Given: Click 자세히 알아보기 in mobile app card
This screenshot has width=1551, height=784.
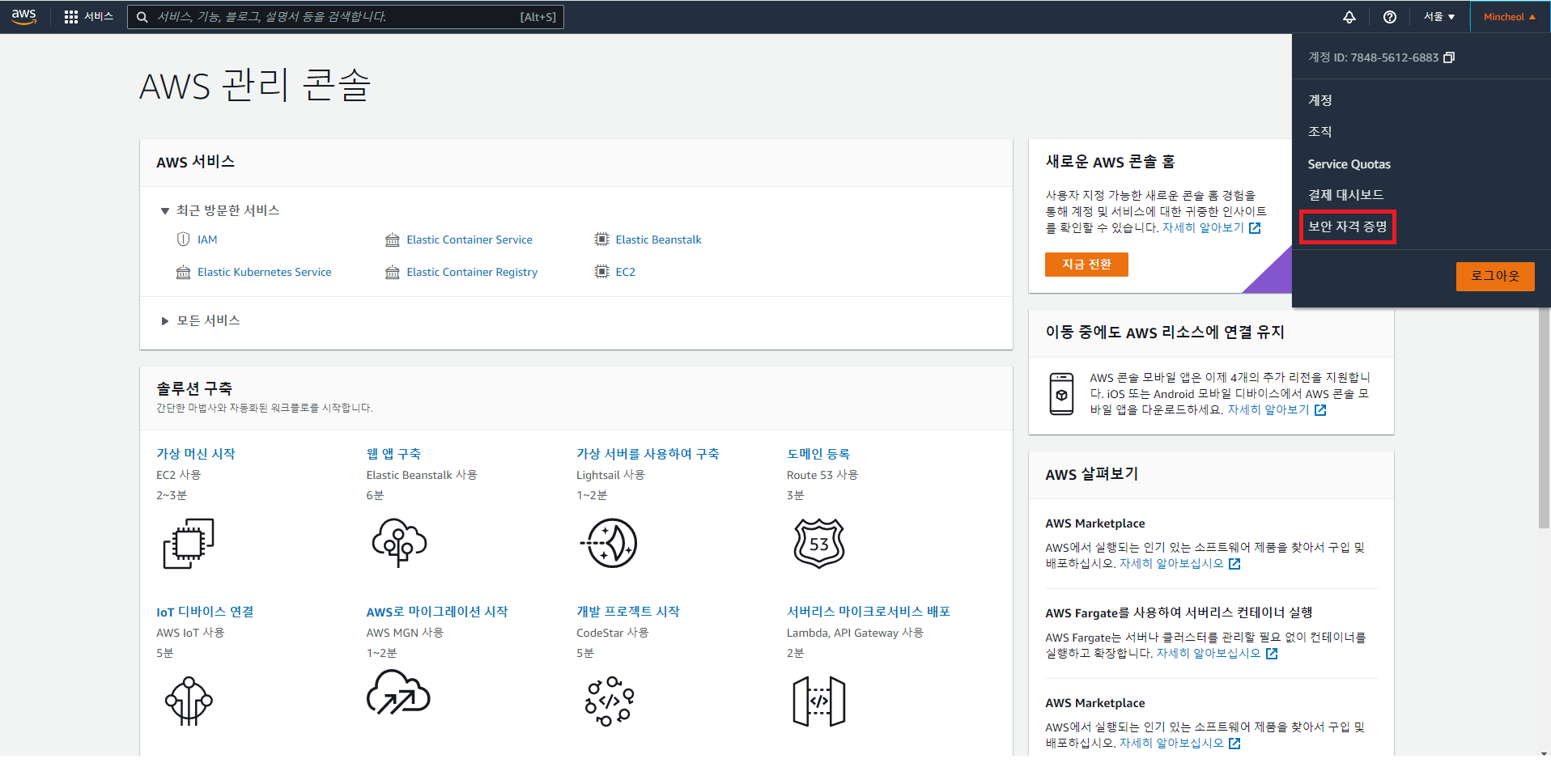Looking at the screenshot, I should [x=1268, y=410].
